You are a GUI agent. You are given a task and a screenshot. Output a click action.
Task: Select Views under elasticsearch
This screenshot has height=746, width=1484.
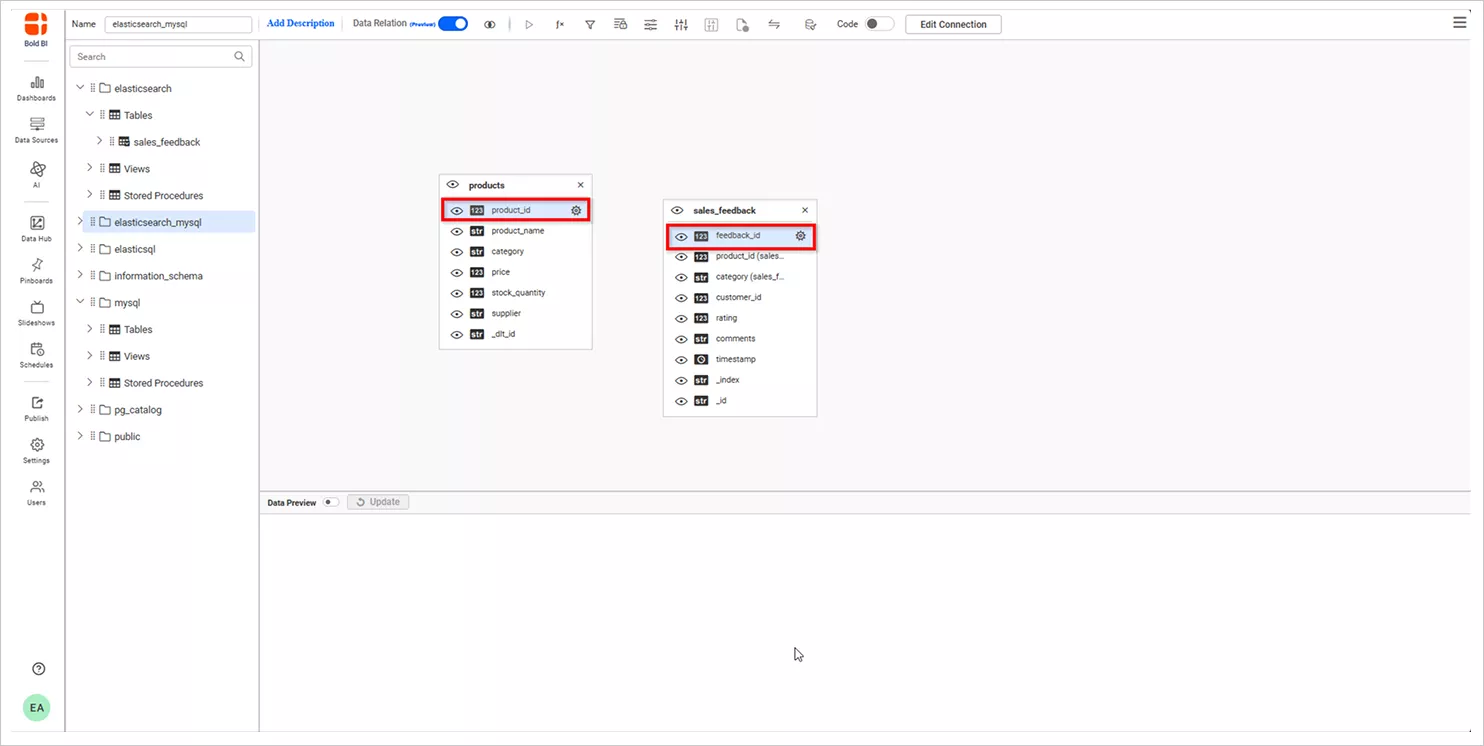(137, 169)
